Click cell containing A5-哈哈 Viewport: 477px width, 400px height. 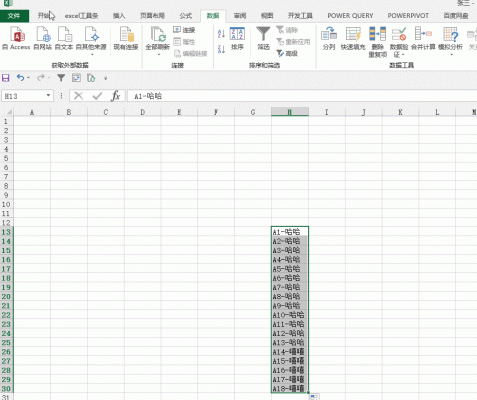click(290, 269)
